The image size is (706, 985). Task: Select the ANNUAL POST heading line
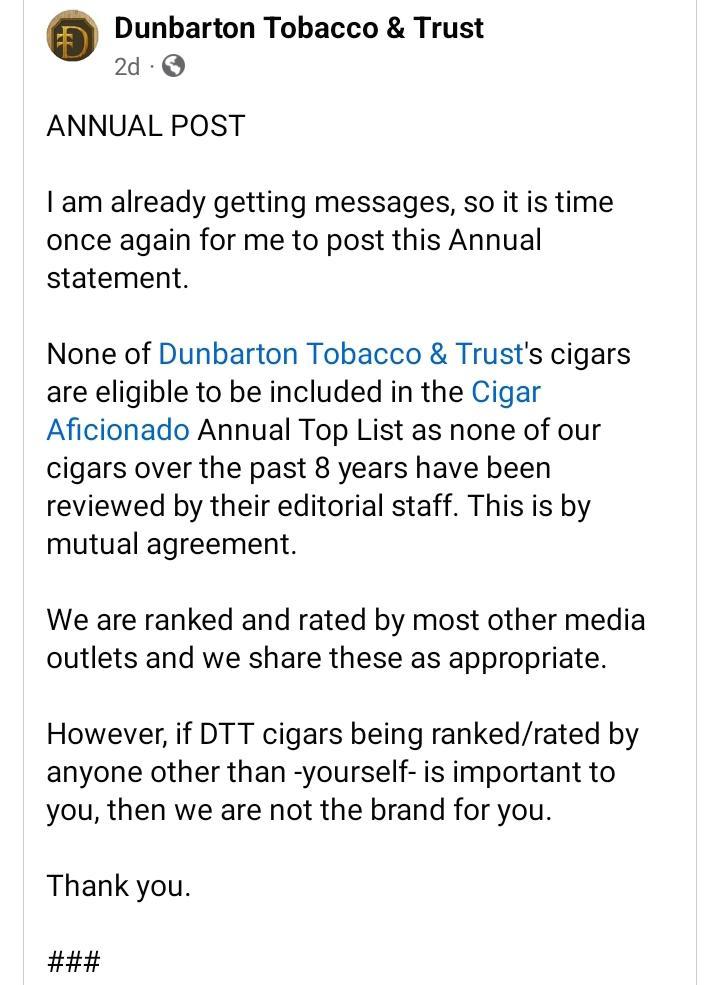tap(146, 126)
